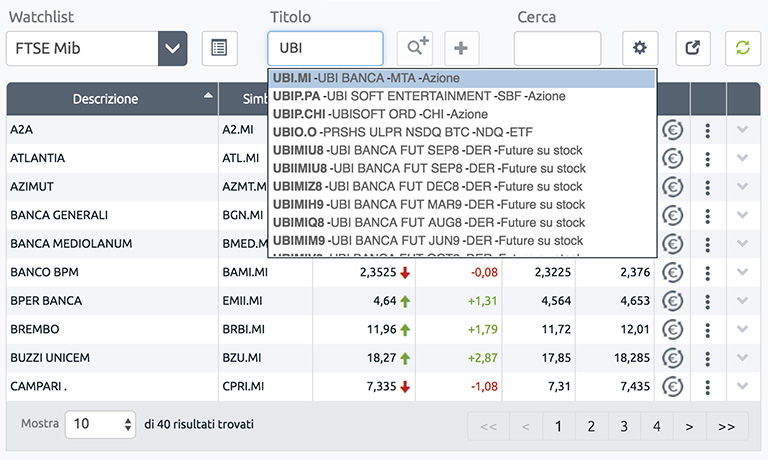The height and width of the screenshot is (460, 768).
Task: Click the next page > button
Action: [x=689, y=427]
